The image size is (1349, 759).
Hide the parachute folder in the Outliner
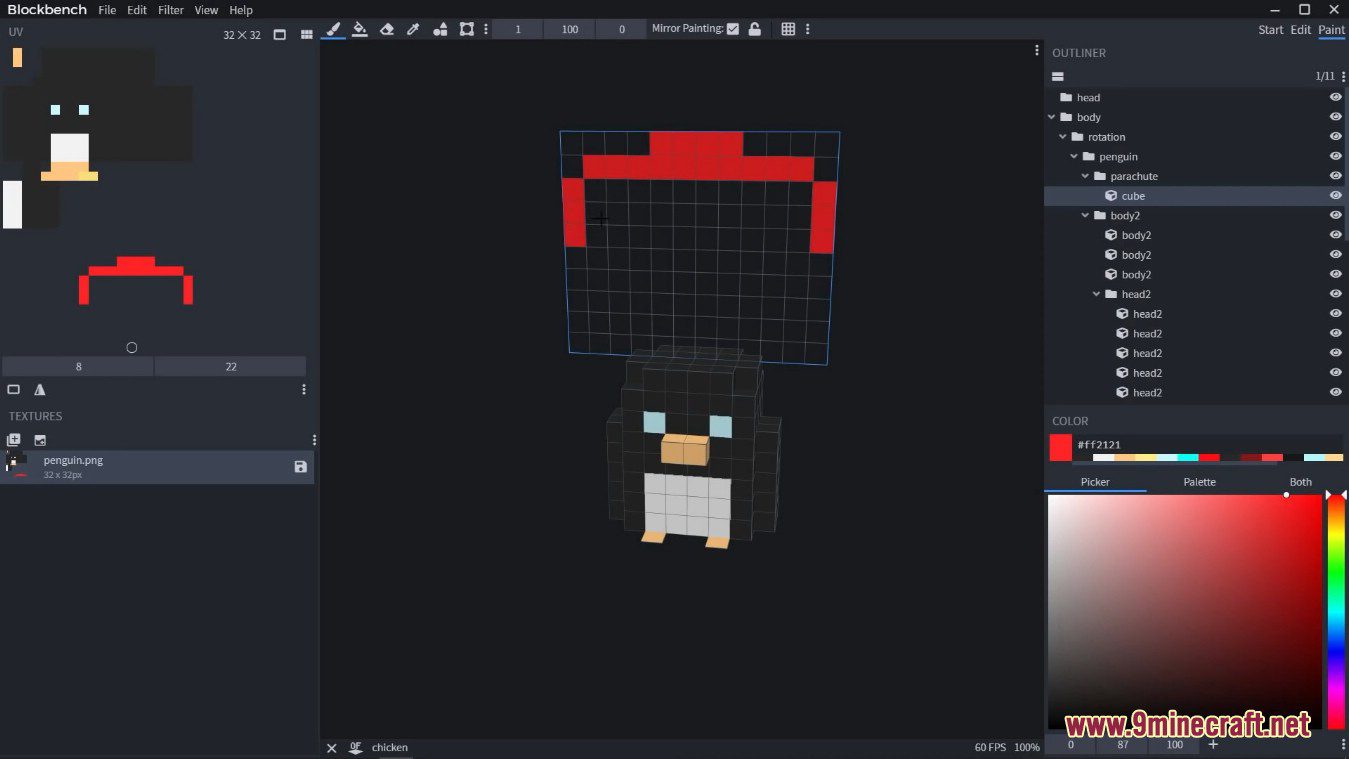(1335, 175)
